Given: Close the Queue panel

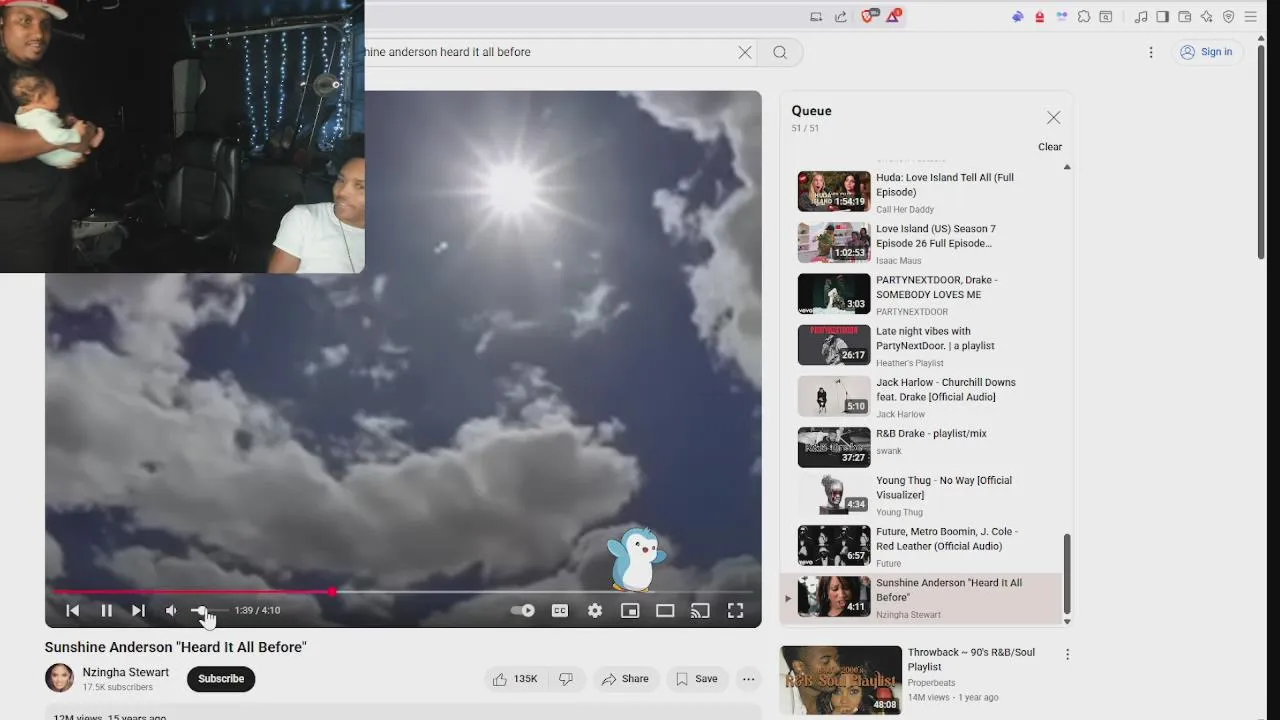Looking at the screenshot, I should pos(1053,118).
